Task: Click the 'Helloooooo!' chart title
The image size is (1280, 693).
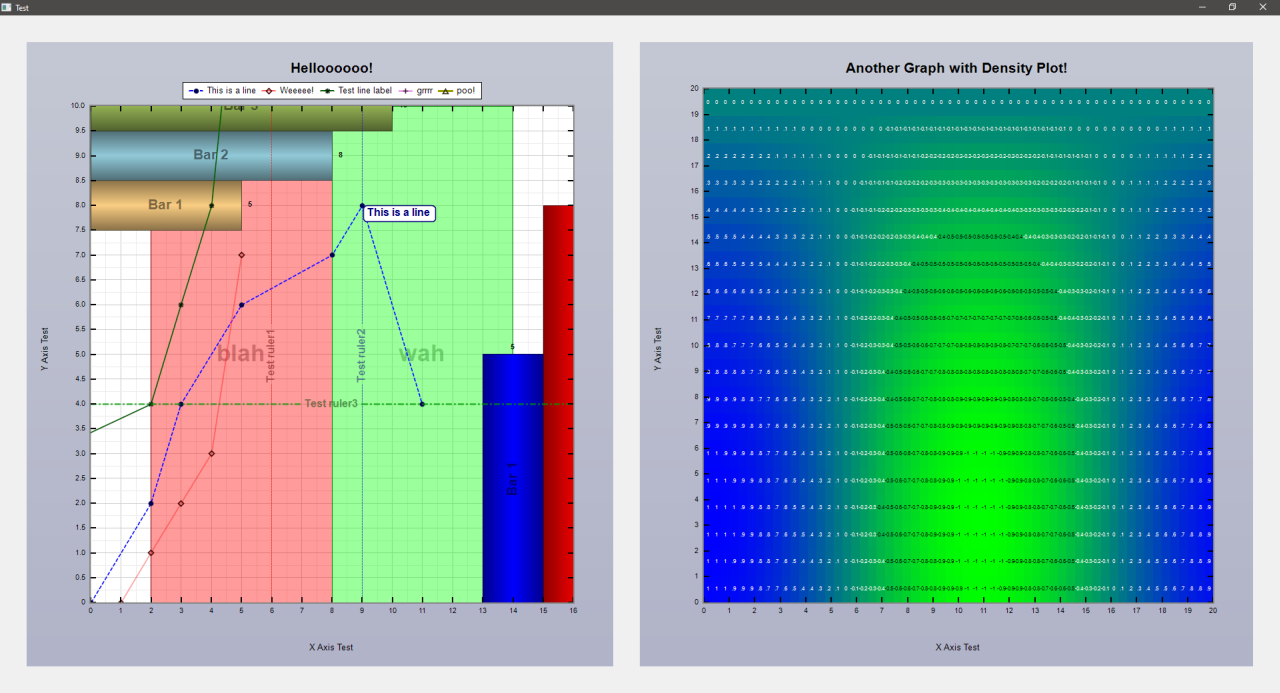Action: click(x=331, y=68)
